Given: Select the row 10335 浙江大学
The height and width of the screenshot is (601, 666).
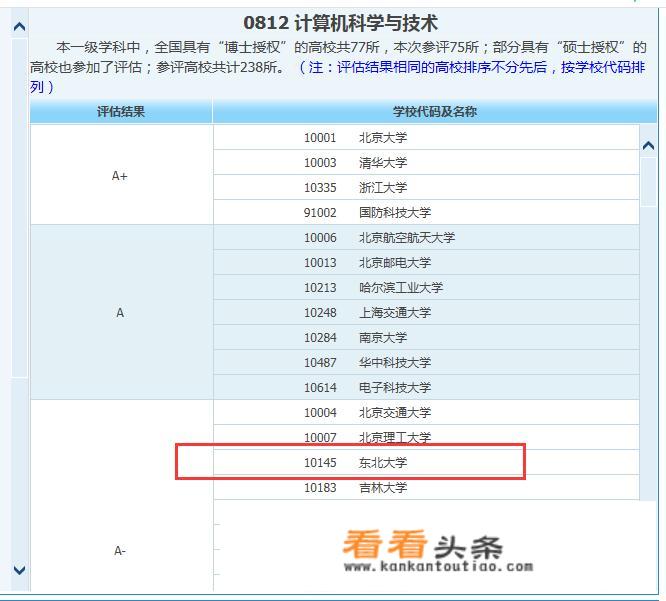Looking at the screenshot, I should (426, 187).
